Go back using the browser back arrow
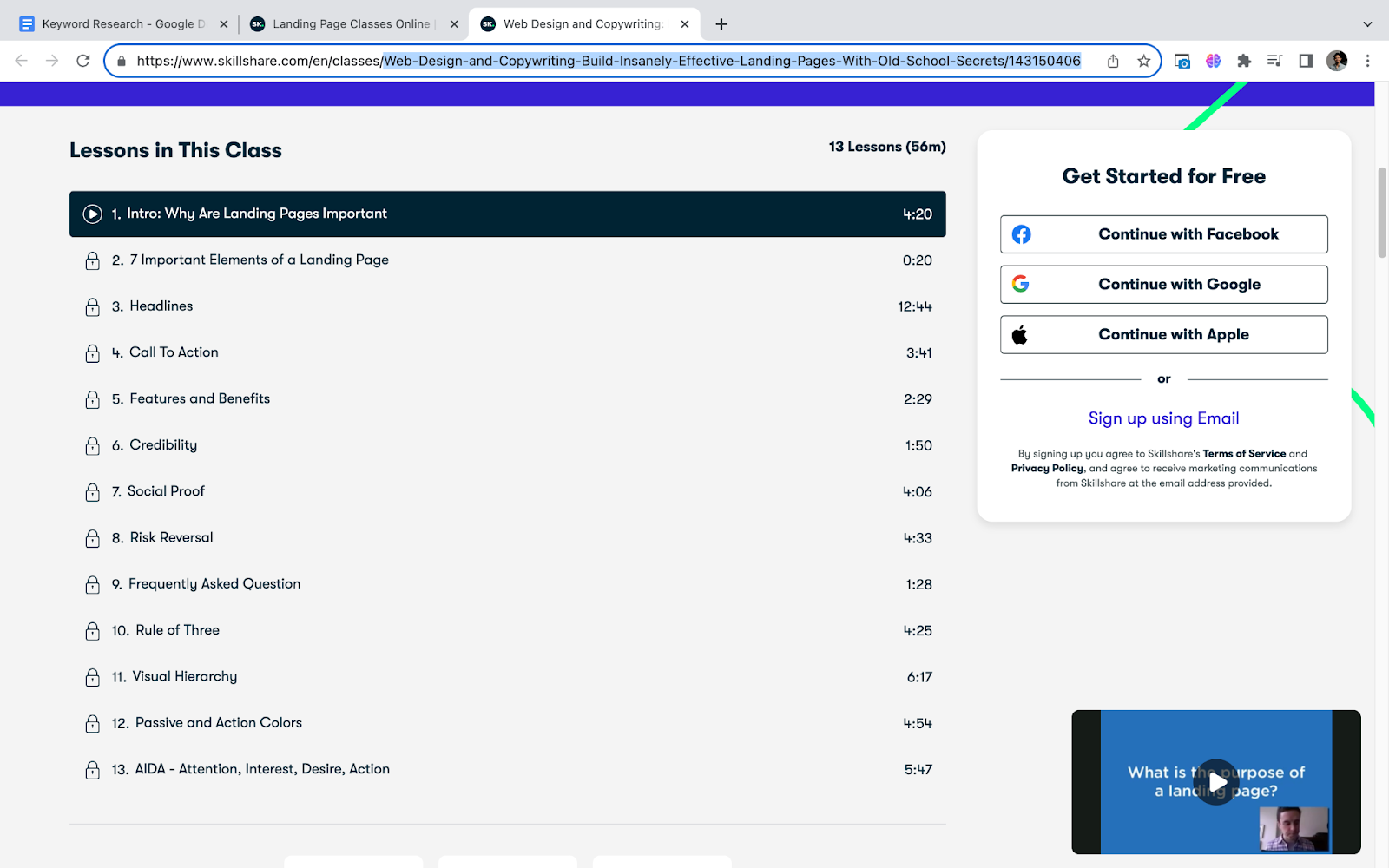 [22, 61]
